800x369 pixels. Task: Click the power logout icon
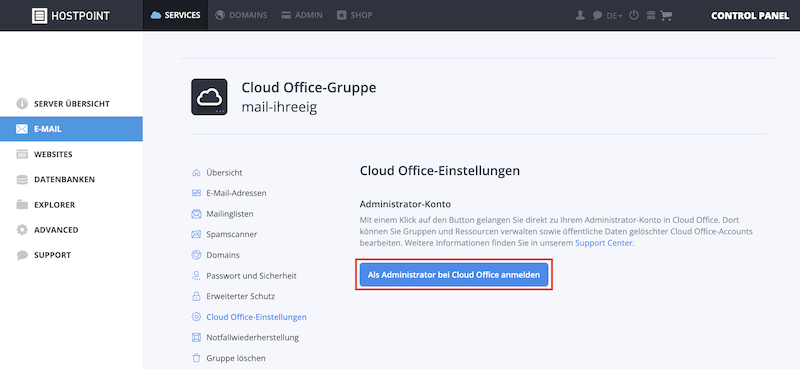click(x=634, y=15)
